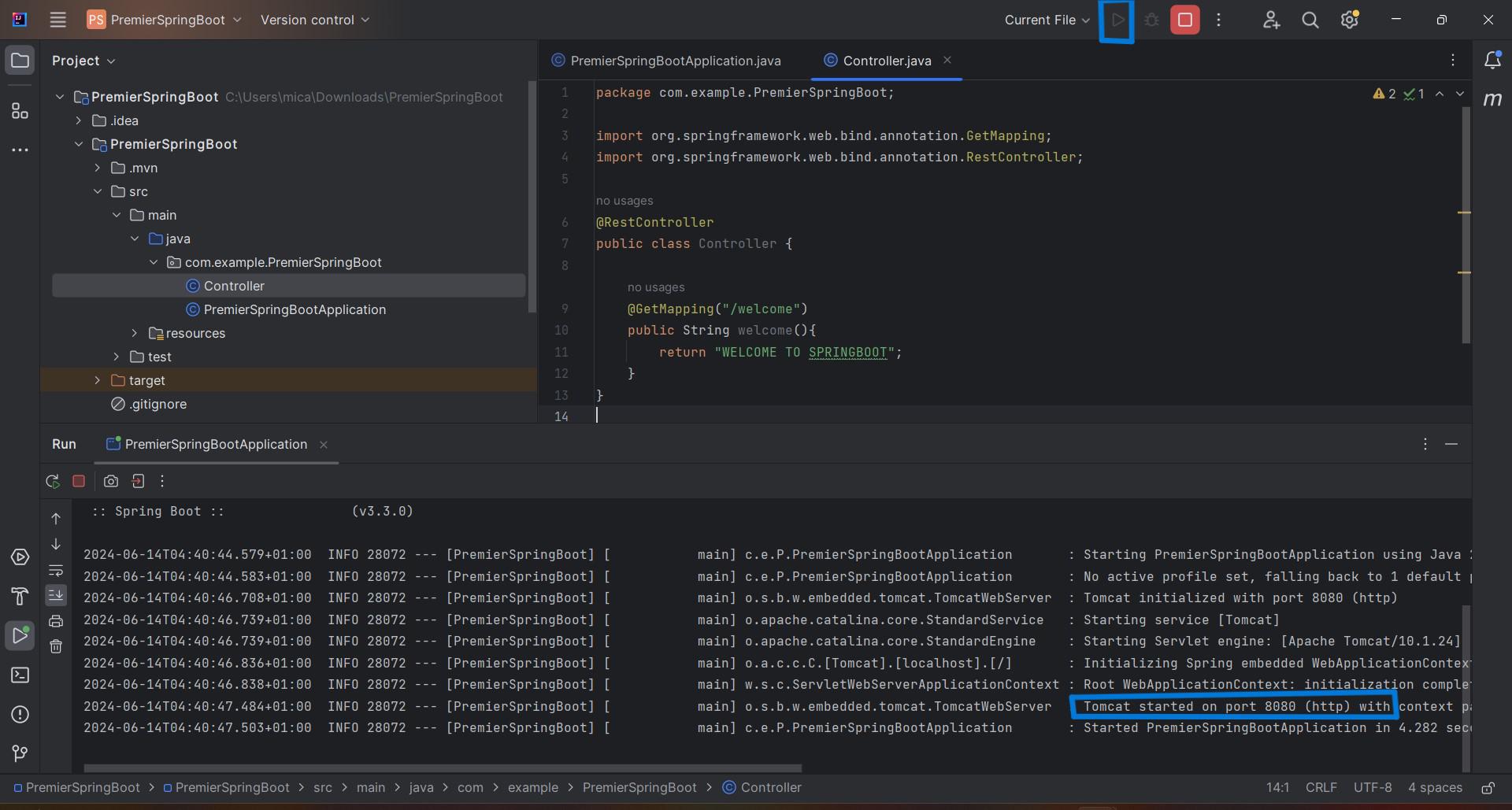This screenshot has width=1512, height=810.
Task: Stop process with Run panel red square
Action: click(79, 481)
